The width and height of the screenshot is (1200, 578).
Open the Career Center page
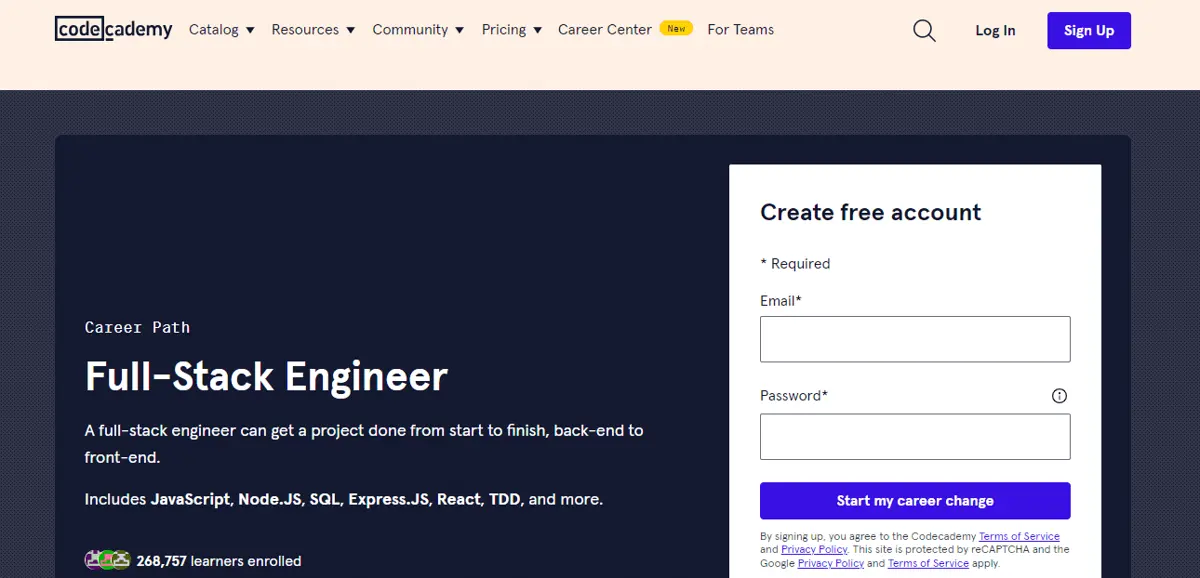[x=604, y=30]
